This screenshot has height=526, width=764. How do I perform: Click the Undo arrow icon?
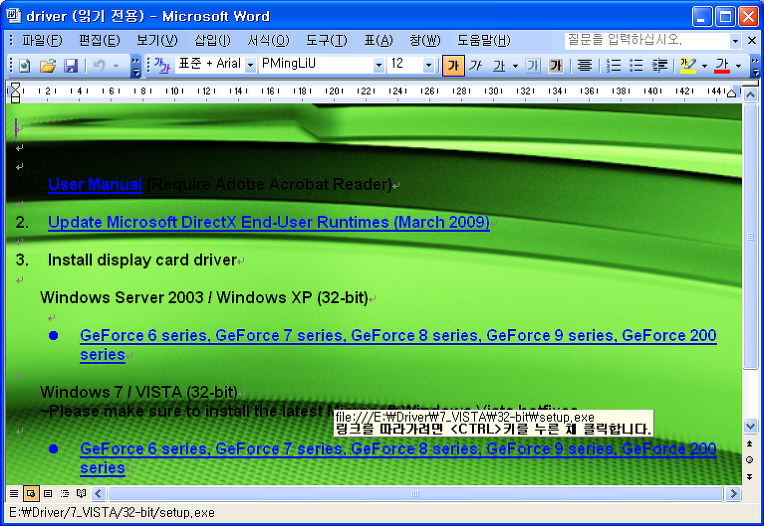click(99, 65)
